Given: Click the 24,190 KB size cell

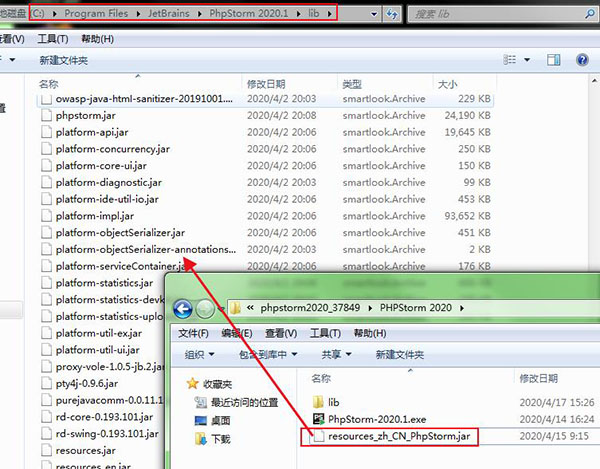Looking at the screenshot, I should pyautogui.click(x=467, y=116).
